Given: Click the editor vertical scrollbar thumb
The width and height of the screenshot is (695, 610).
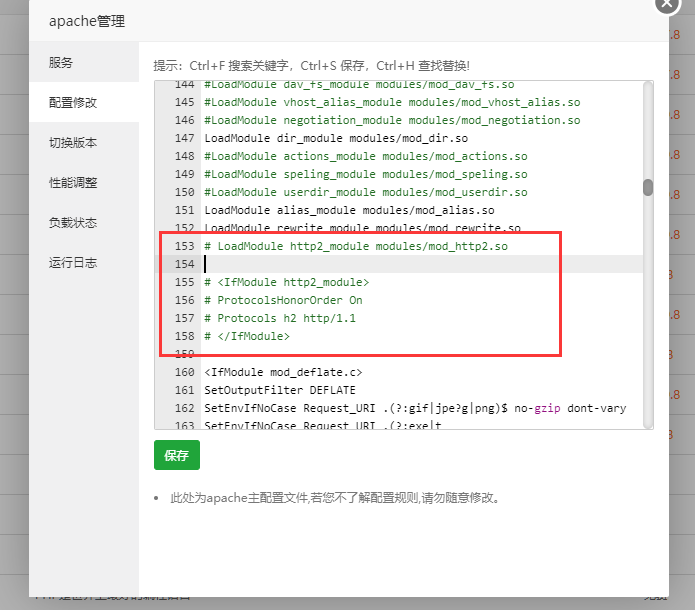Looking at the screenshot, I should [648, 187].
